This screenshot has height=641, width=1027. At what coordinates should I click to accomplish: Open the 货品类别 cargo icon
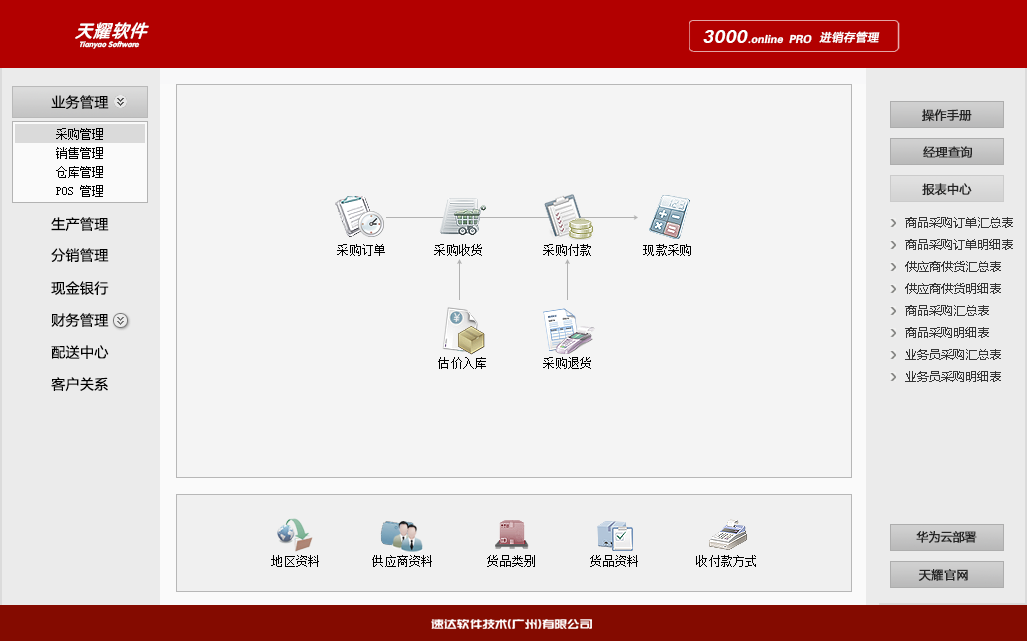[512, 534]
